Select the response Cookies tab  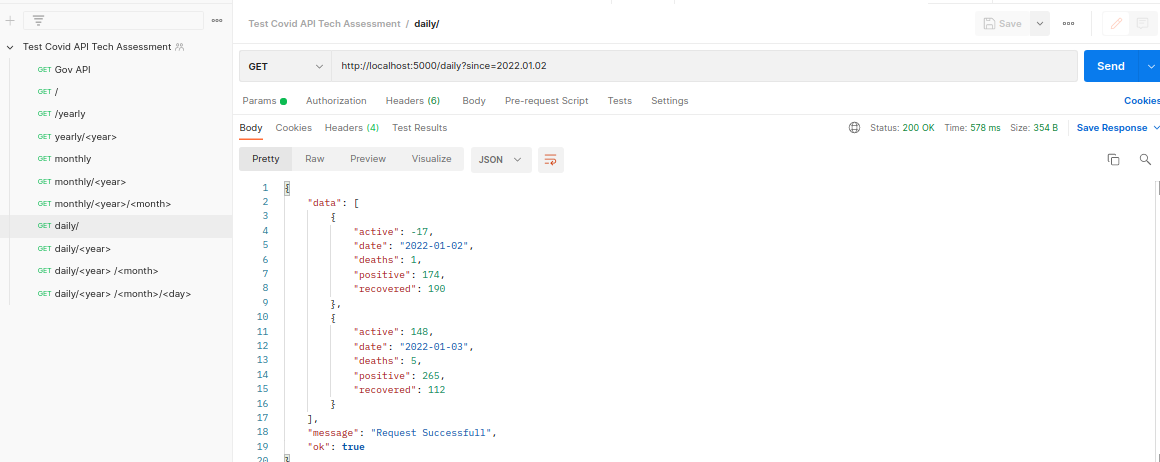click(x=294, y=128)
